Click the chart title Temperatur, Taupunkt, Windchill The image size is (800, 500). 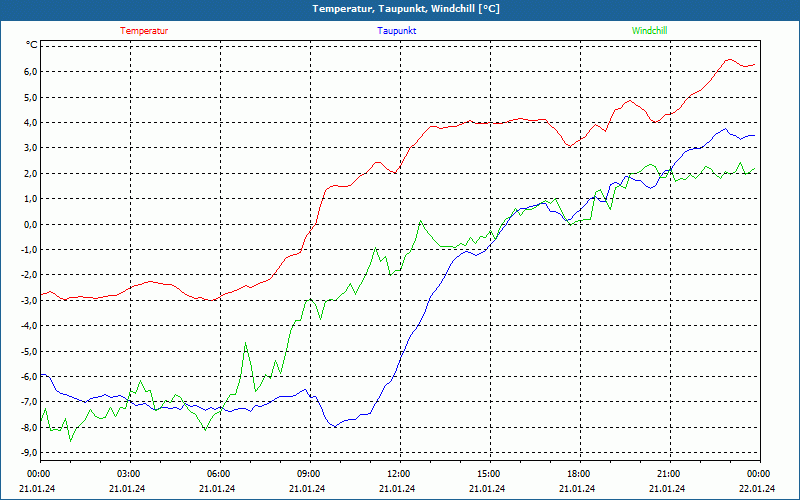pos(406,9)
